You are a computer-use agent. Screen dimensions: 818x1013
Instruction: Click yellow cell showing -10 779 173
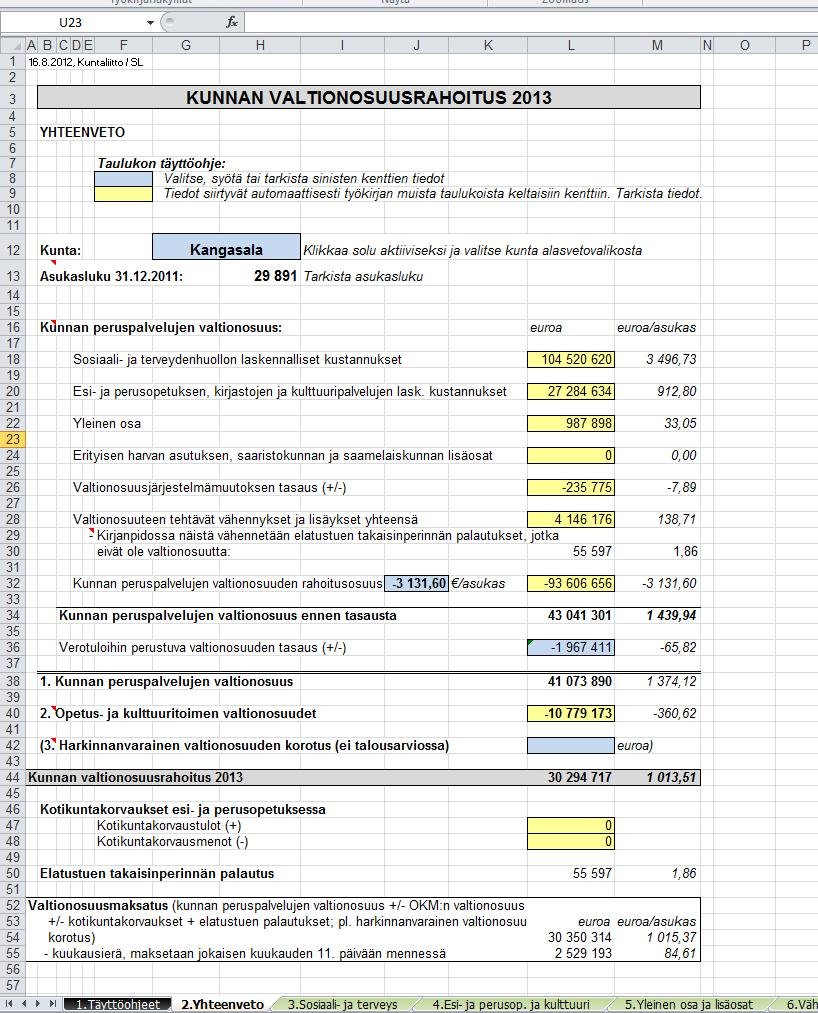[x=571, y=713]
